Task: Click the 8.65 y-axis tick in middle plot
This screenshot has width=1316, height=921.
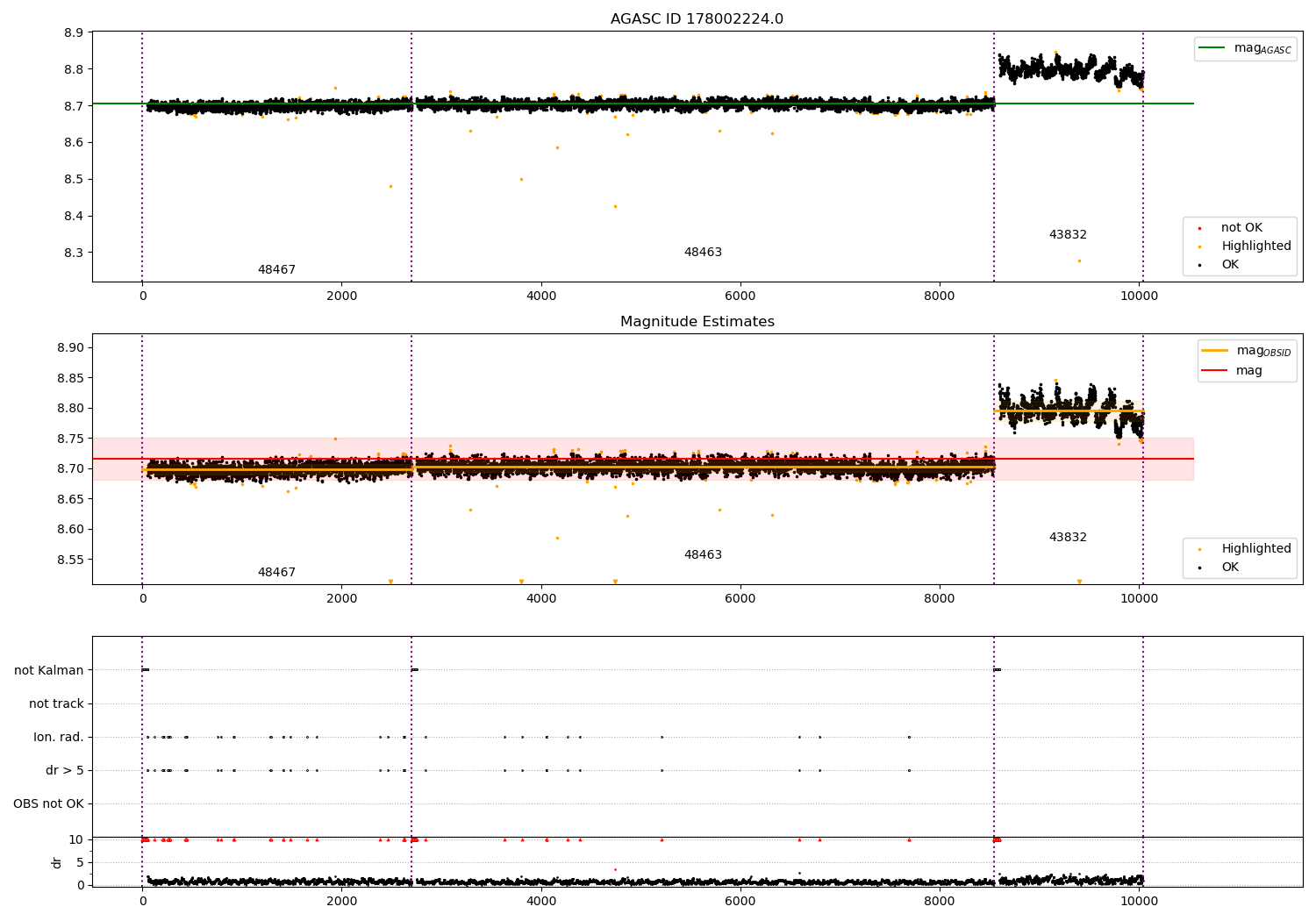Action: [x=70, y=500]
